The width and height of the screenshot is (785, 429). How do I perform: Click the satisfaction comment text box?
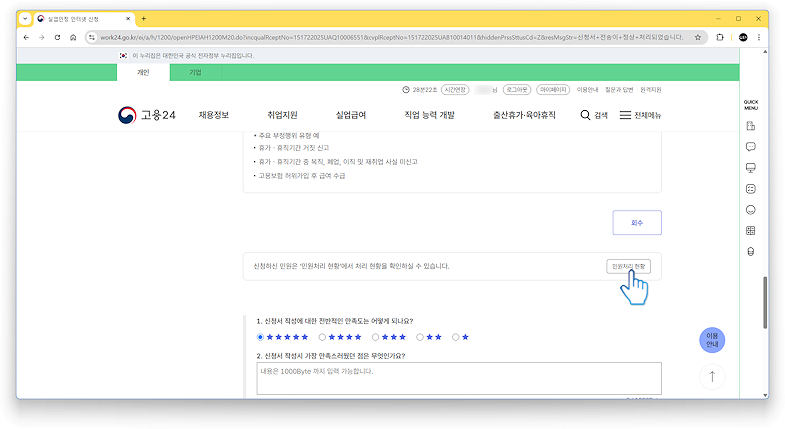(x=459, y=378)
